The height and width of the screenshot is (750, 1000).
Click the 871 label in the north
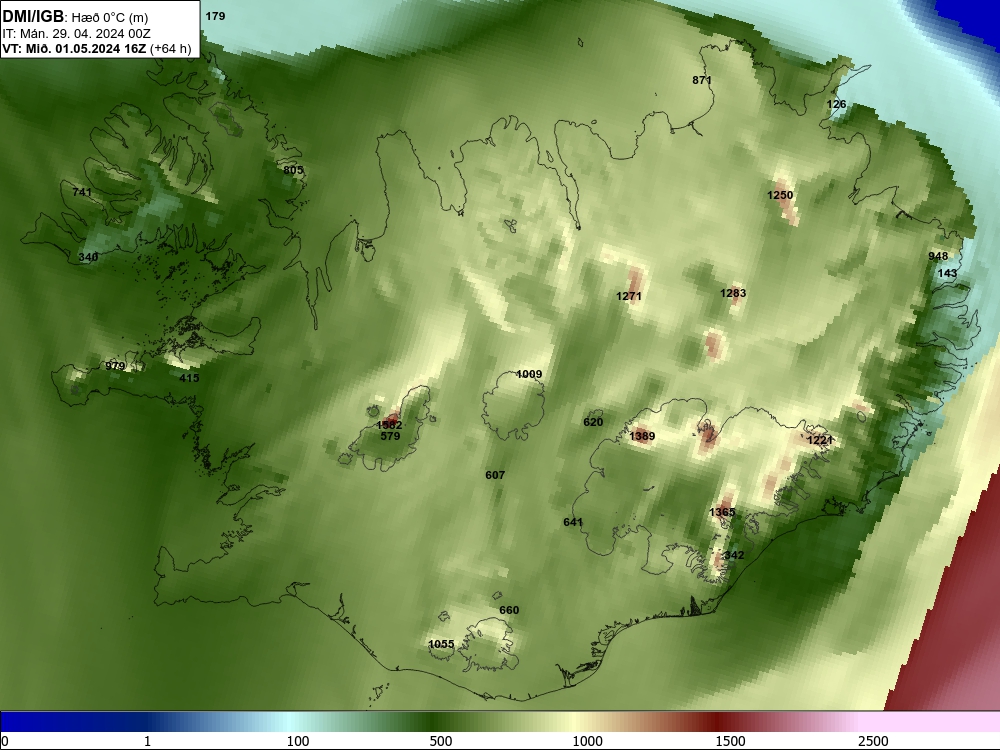(x=702, y=80)
